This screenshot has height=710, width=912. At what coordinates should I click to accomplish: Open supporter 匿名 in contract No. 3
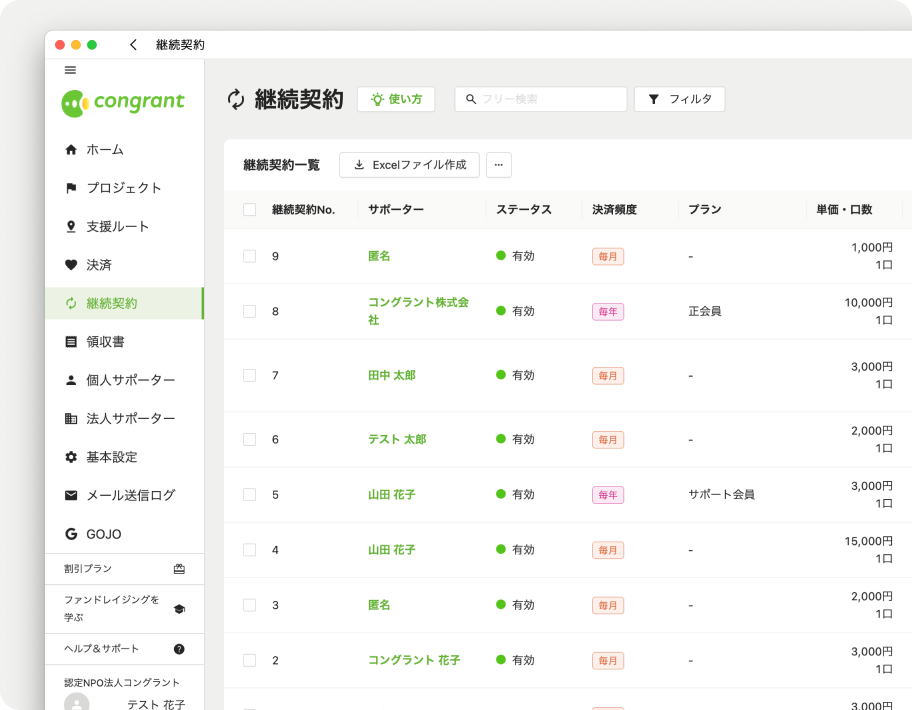tap(379, 605)
